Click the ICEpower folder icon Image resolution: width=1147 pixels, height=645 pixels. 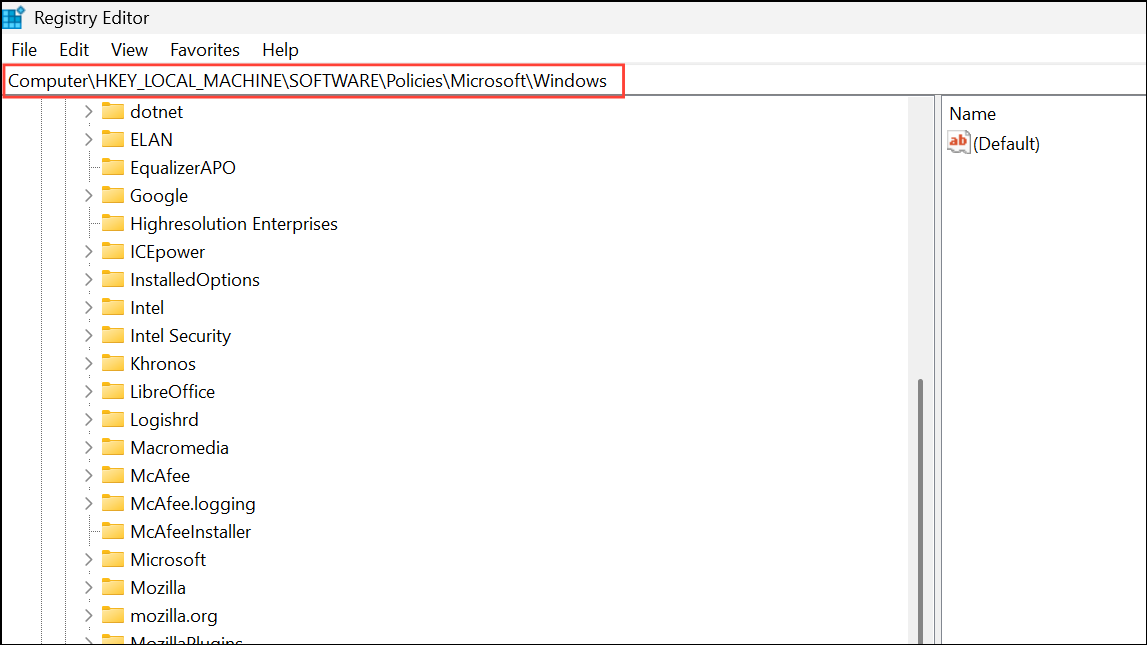point(113,251)
